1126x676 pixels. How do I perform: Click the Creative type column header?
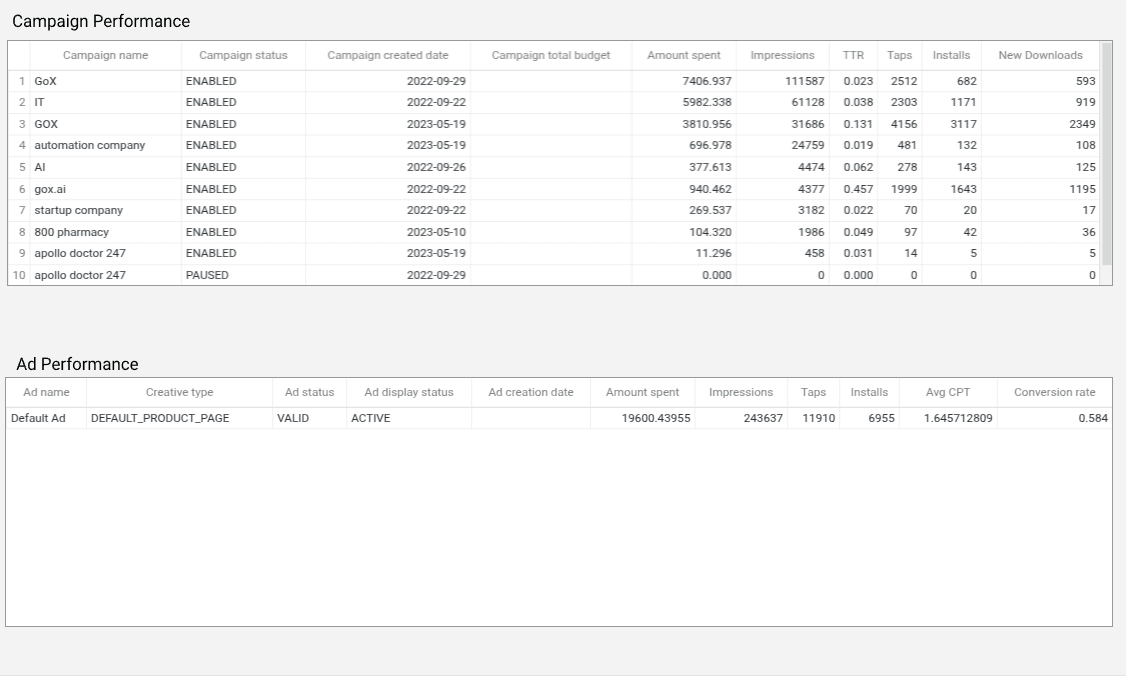pyautogui.click(x=180, y=392)
